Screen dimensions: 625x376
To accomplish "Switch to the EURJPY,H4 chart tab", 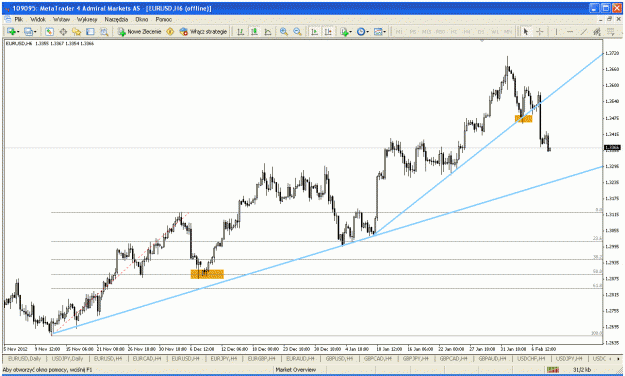I will coord(224,359).
